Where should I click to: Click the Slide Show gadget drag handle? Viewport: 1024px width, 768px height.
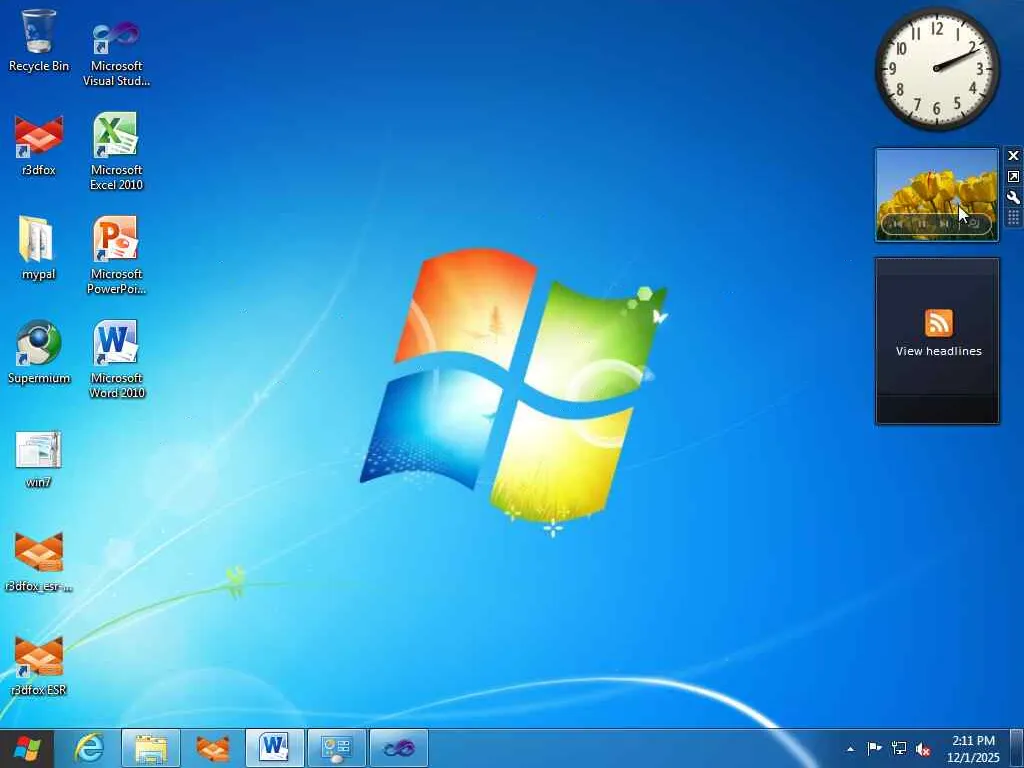click(x=1013, y=218)
